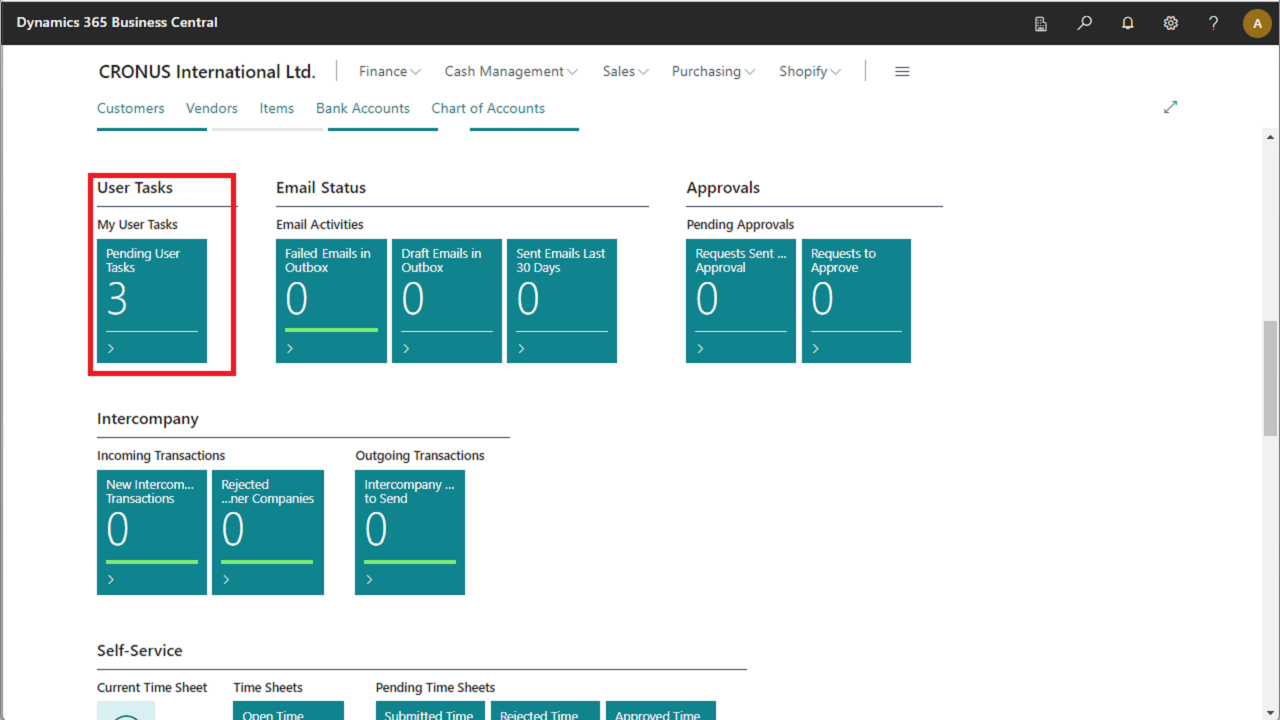Go to Chart of Accounts
Image resolution: width=1280 pixels, height=720 pixels.
pos(488,108)
